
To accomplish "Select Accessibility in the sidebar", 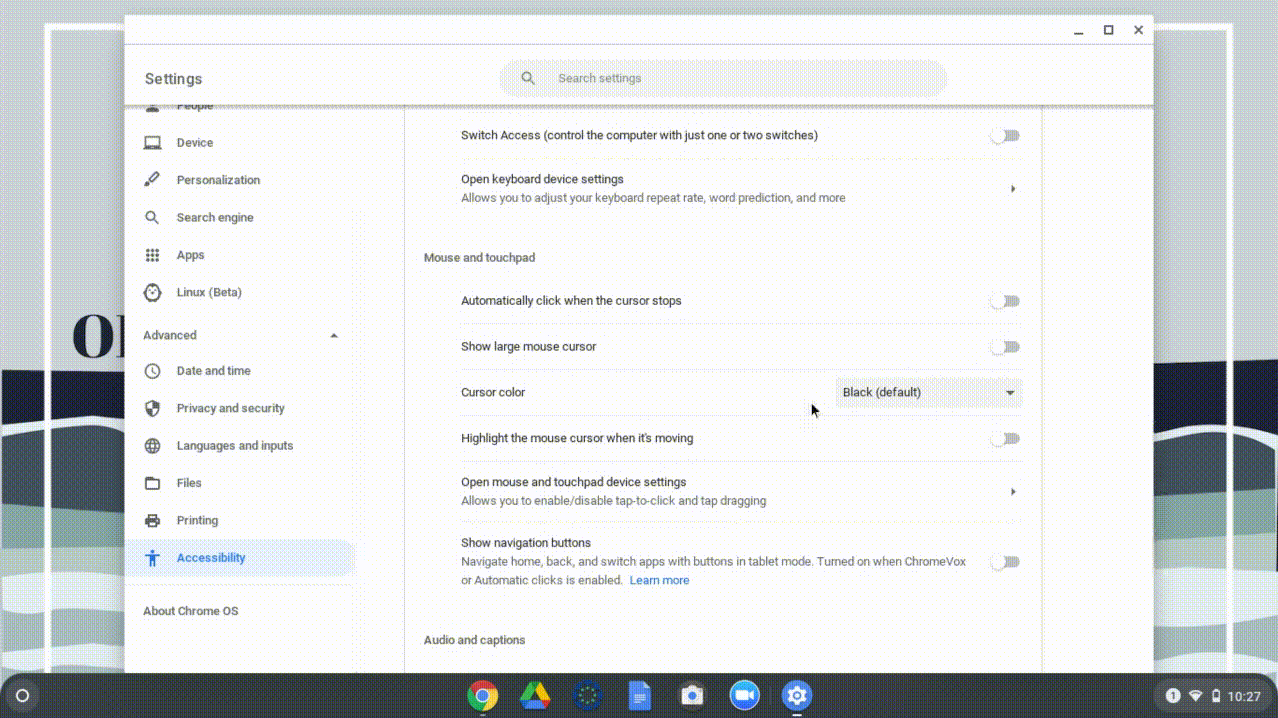I will (210, 557).
